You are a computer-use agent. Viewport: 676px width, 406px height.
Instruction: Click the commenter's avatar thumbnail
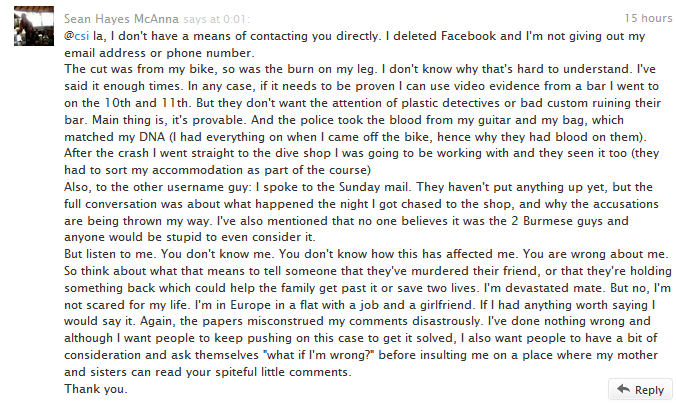pos(27,29)
